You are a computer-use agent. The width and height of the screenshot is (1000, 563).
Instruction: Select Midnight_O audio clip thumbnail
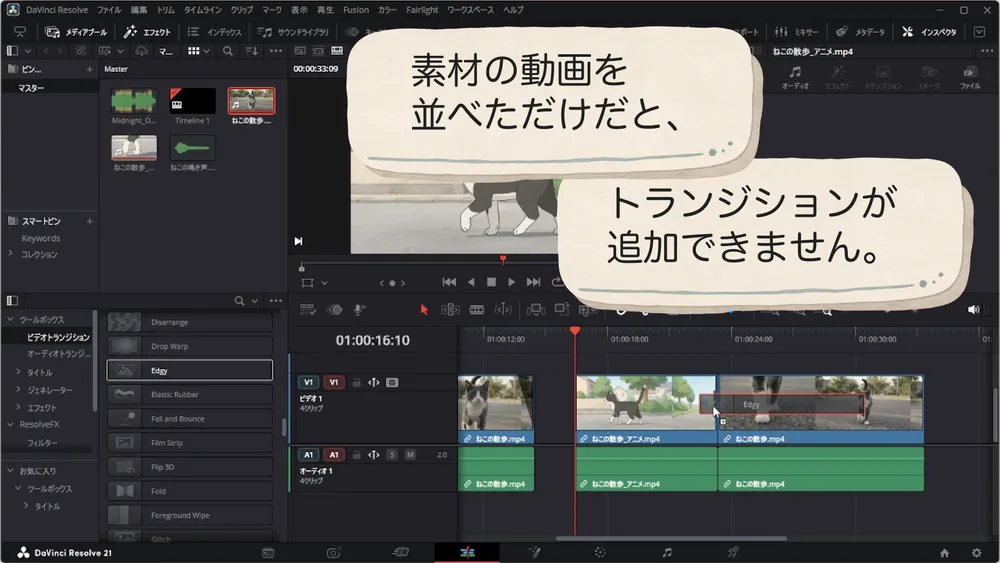(x=133, y=101)
